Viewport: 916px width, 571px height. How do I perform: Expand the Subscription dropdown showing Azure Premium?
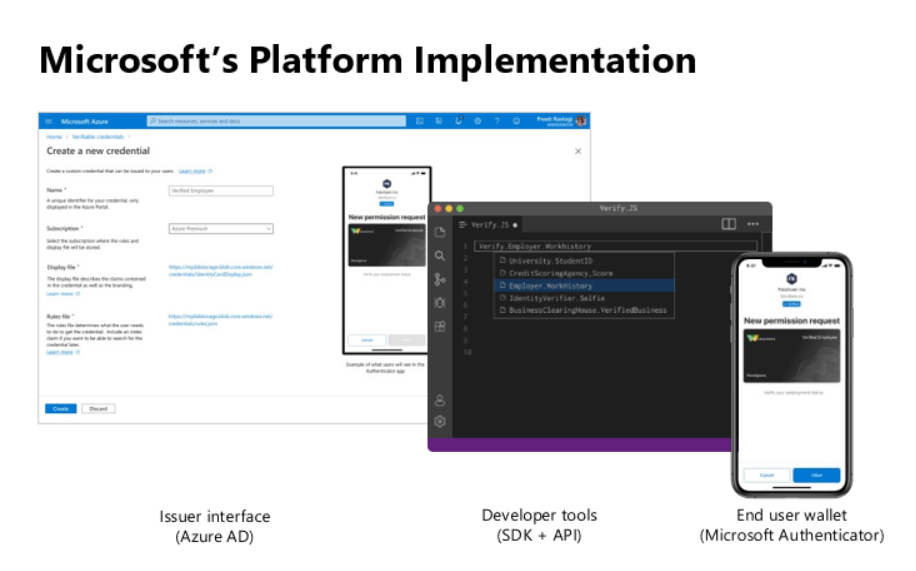click(x=221, y=229)
